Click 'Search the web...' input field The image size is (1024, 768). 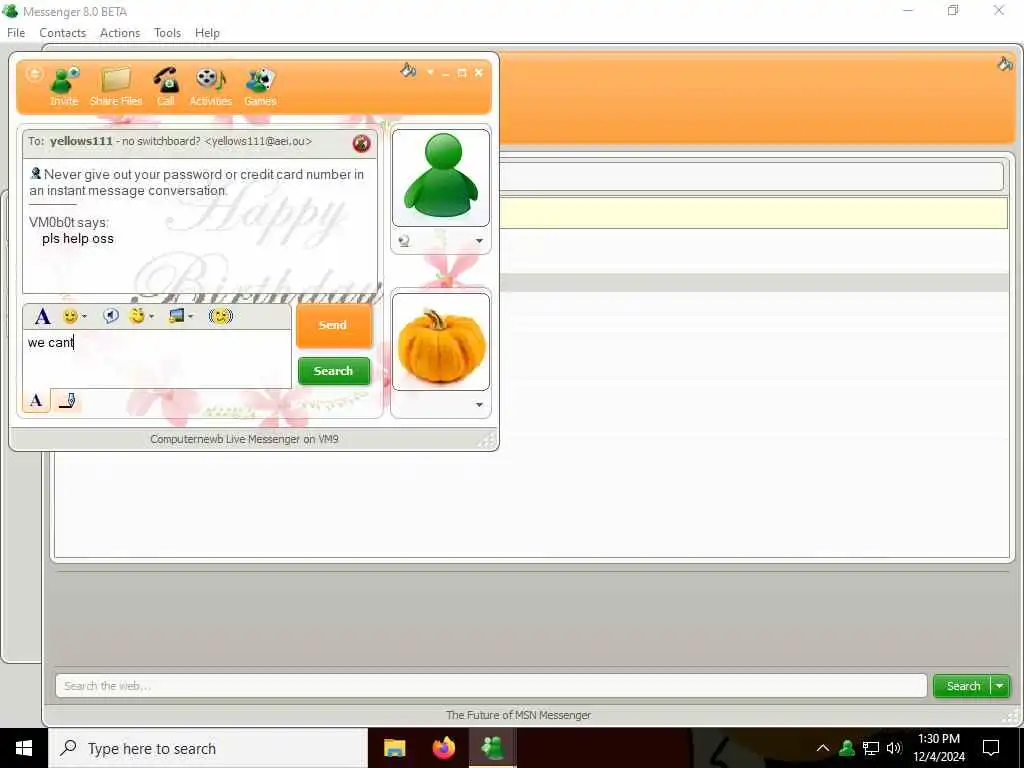click(491, 686)
